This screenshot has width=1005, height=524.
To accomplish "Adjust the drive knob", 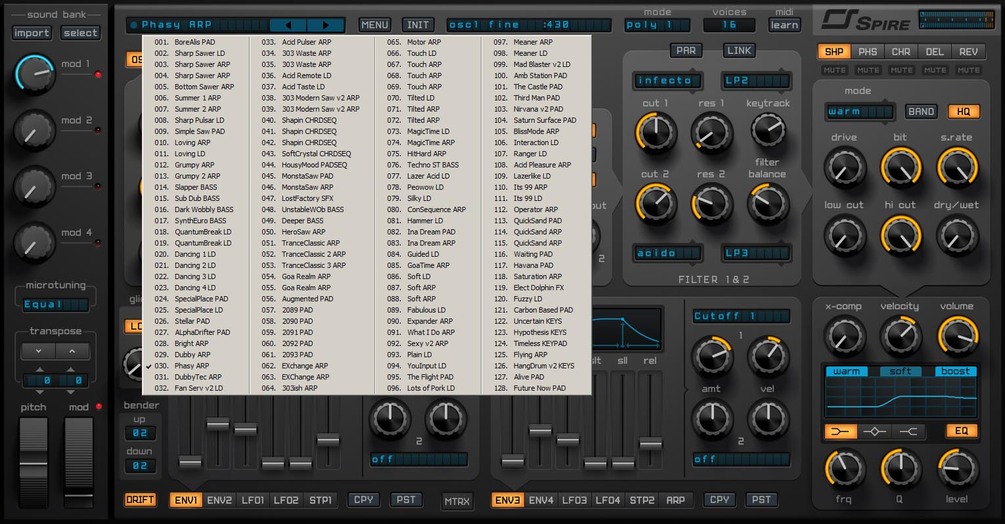I will click(x=845, y=168).
